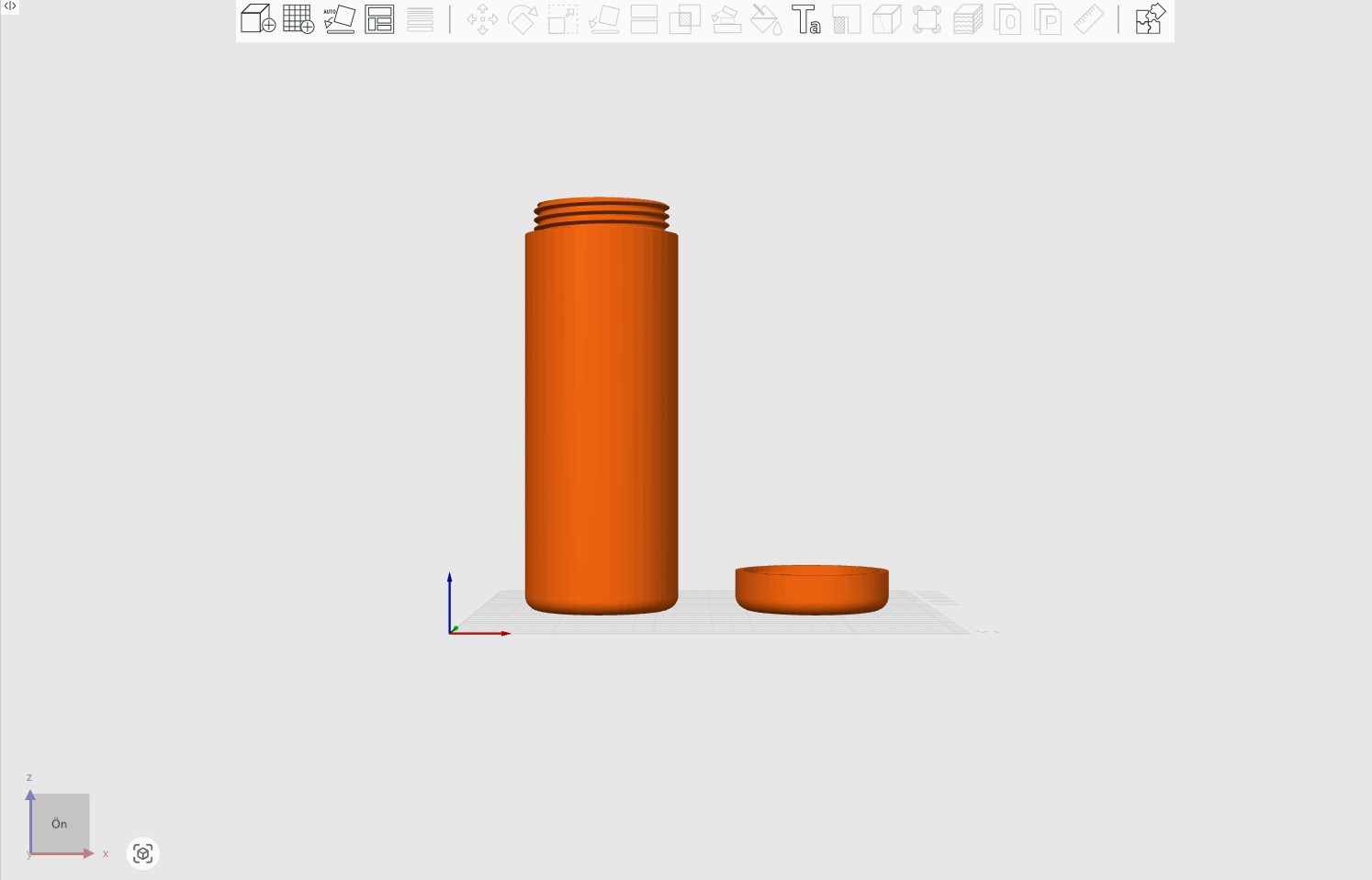Open the Text emboss tool
The width and height of the screenshot is (1372, 880).
click(806, 19)
